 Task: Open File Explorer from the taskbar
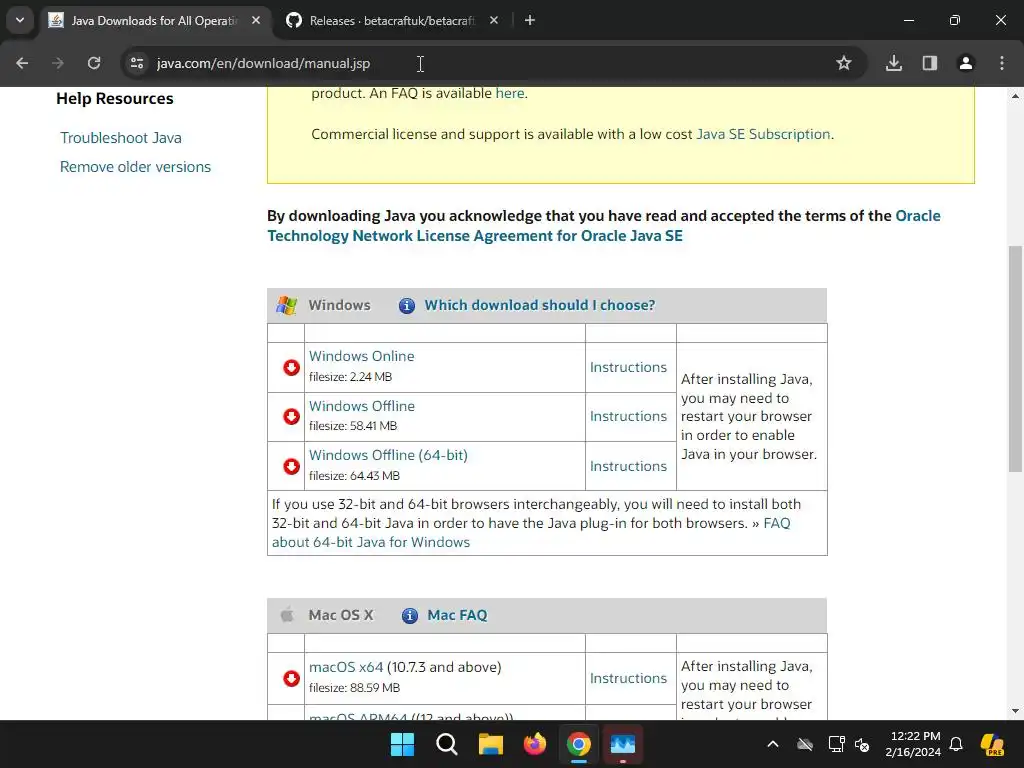490,744
